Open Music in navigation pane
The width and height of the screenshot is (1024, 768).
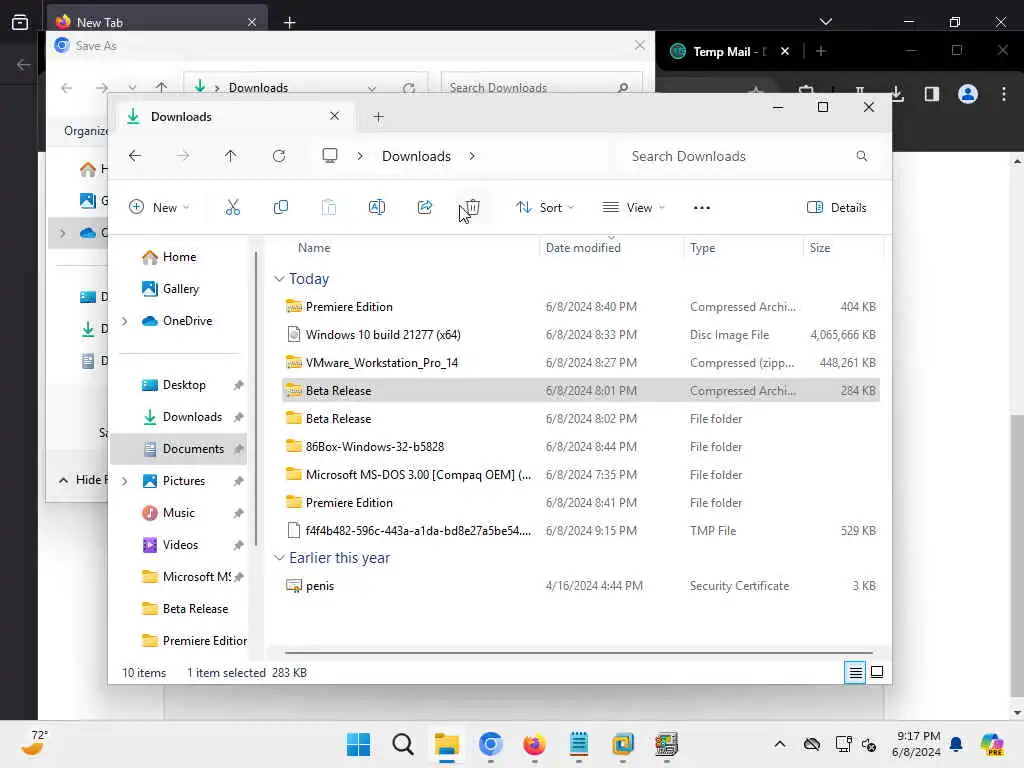(168, 513)
